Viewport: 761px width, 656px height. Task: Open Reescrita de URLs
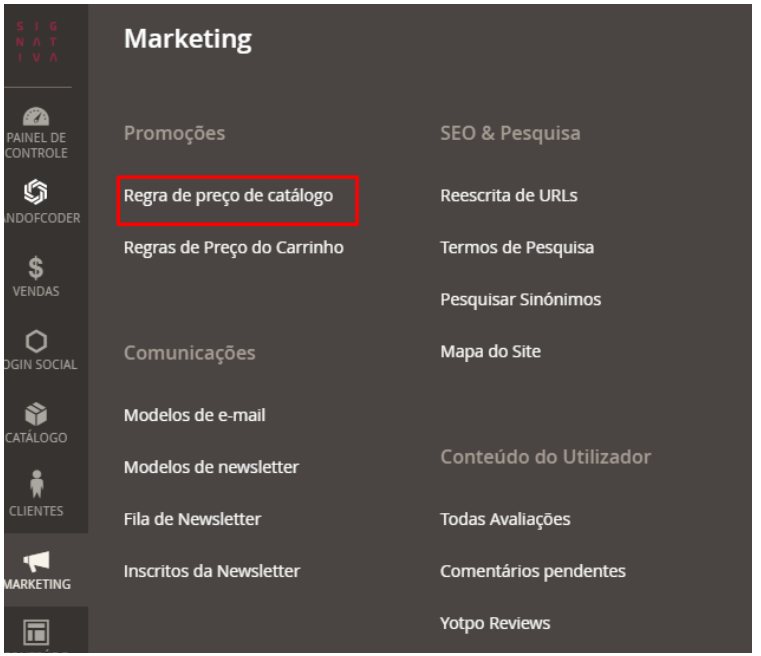pos(508,195)
